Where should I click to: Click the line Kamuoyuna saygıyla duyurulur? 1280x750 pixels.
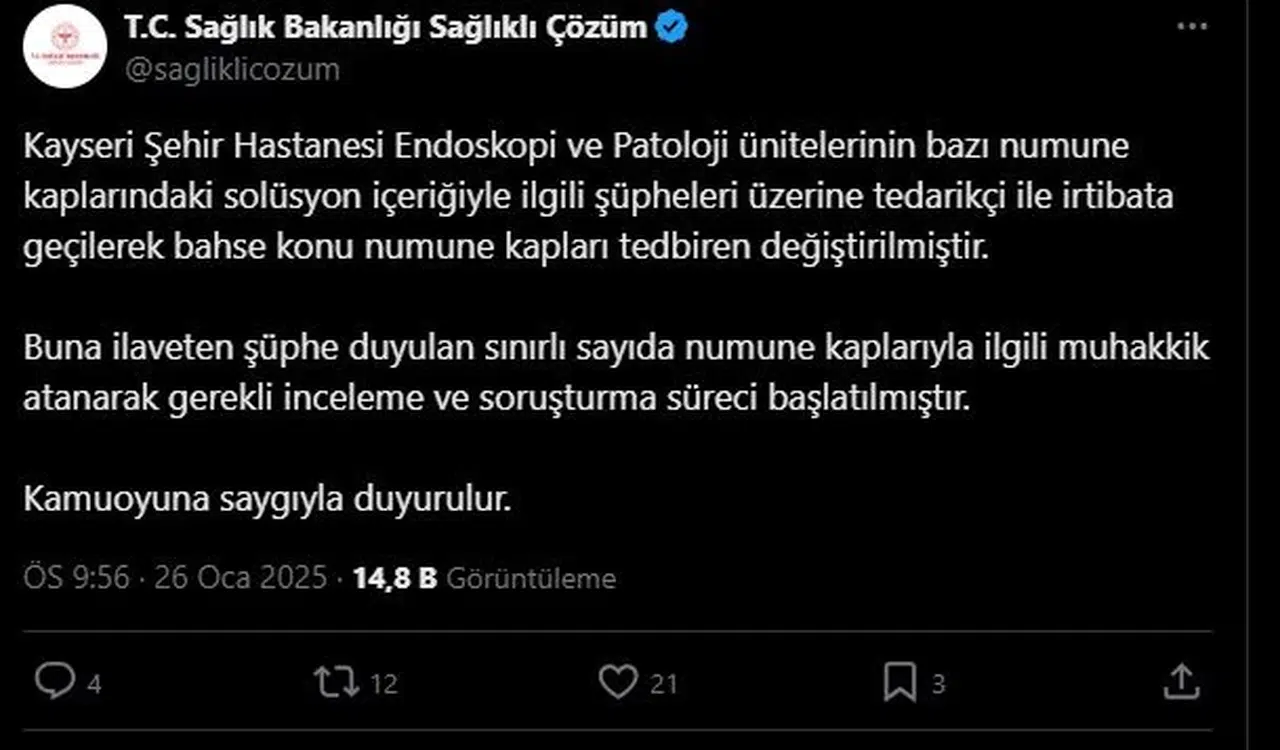pos(268,500)
